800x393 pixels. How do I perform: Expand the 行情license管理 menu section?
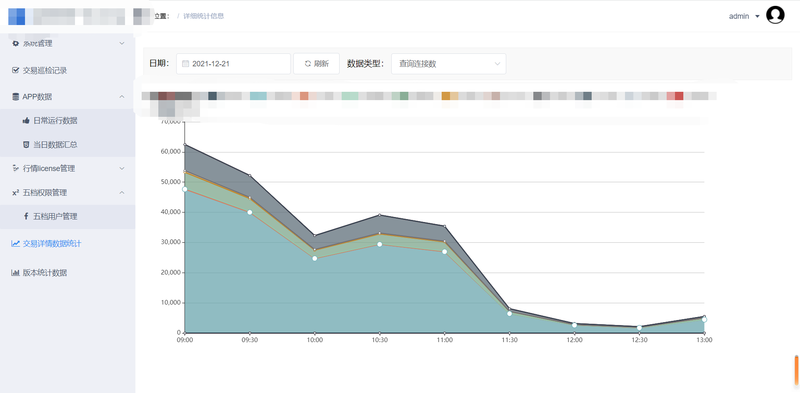click(x=122, y=168)
